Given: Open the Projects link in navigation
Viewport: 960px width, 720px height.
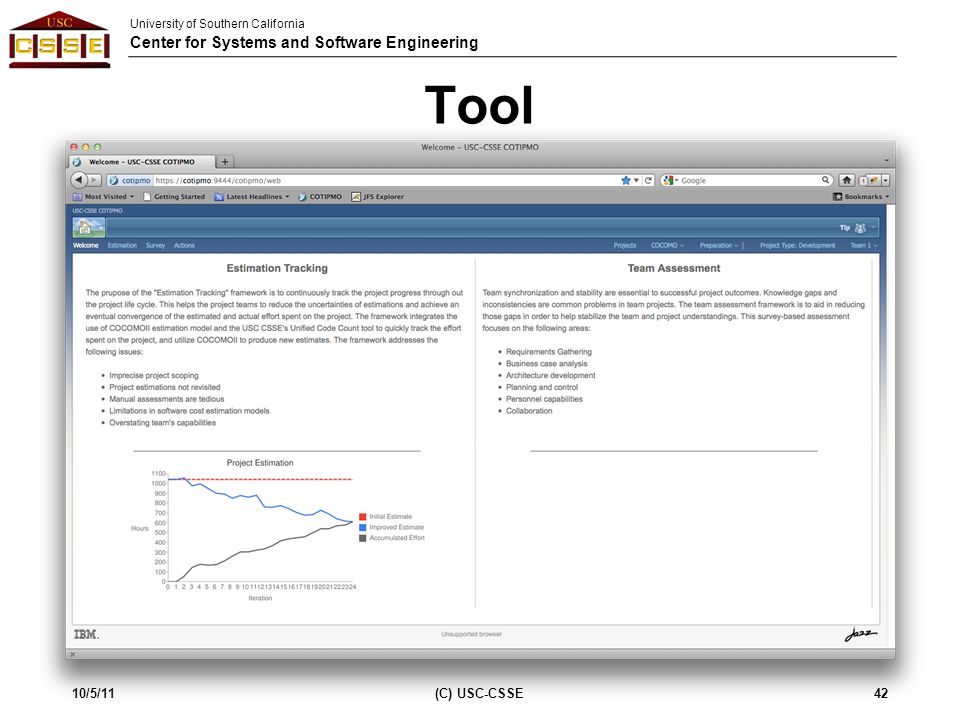Looking at the screenshot, I should pyautogui.click(x=624, y=246).
